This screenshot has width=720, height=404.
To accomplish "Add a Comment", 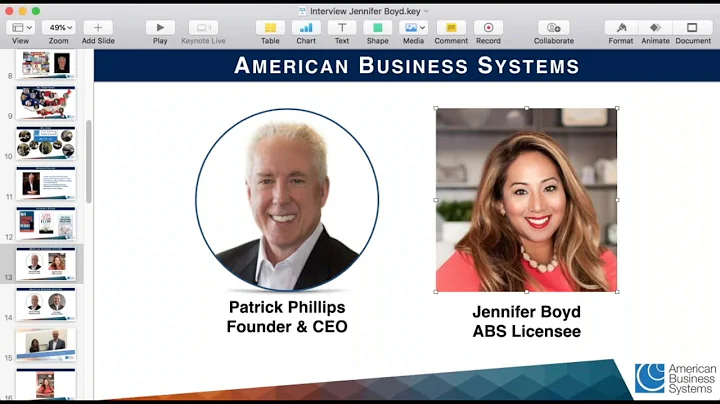I will [451, 28].
